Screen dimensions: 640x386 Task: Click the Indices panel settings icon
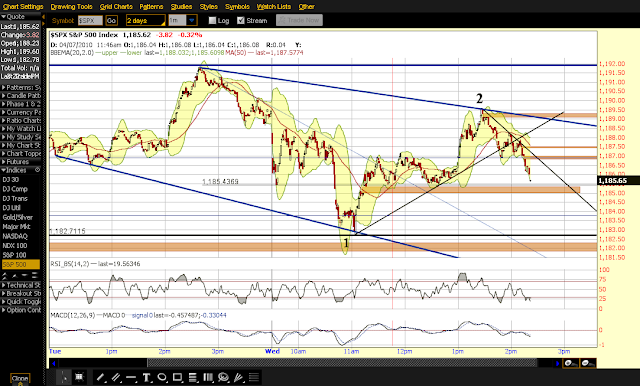(x=37, y=170)
